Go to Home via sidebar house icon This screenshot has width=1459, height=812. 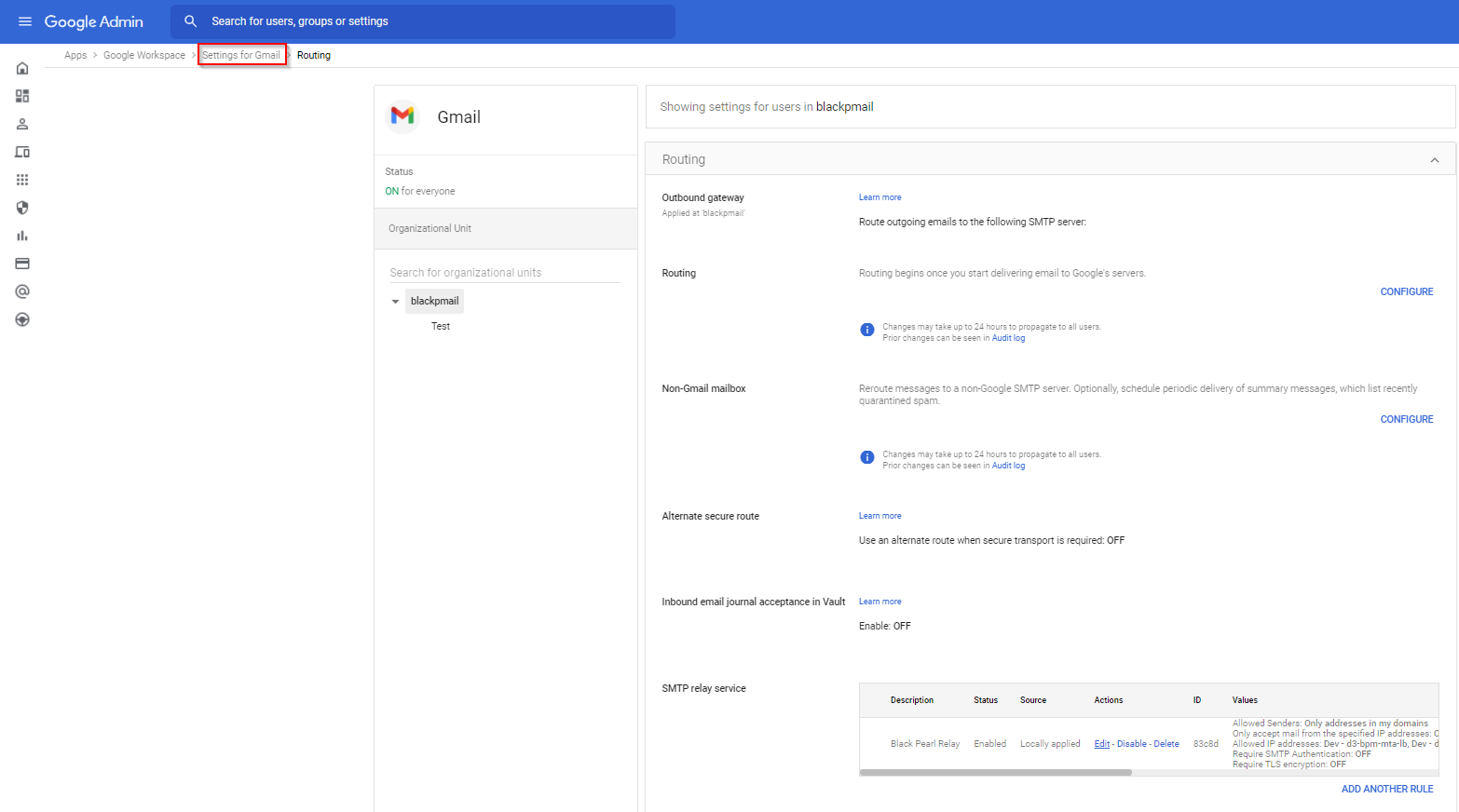click(22, 68)
